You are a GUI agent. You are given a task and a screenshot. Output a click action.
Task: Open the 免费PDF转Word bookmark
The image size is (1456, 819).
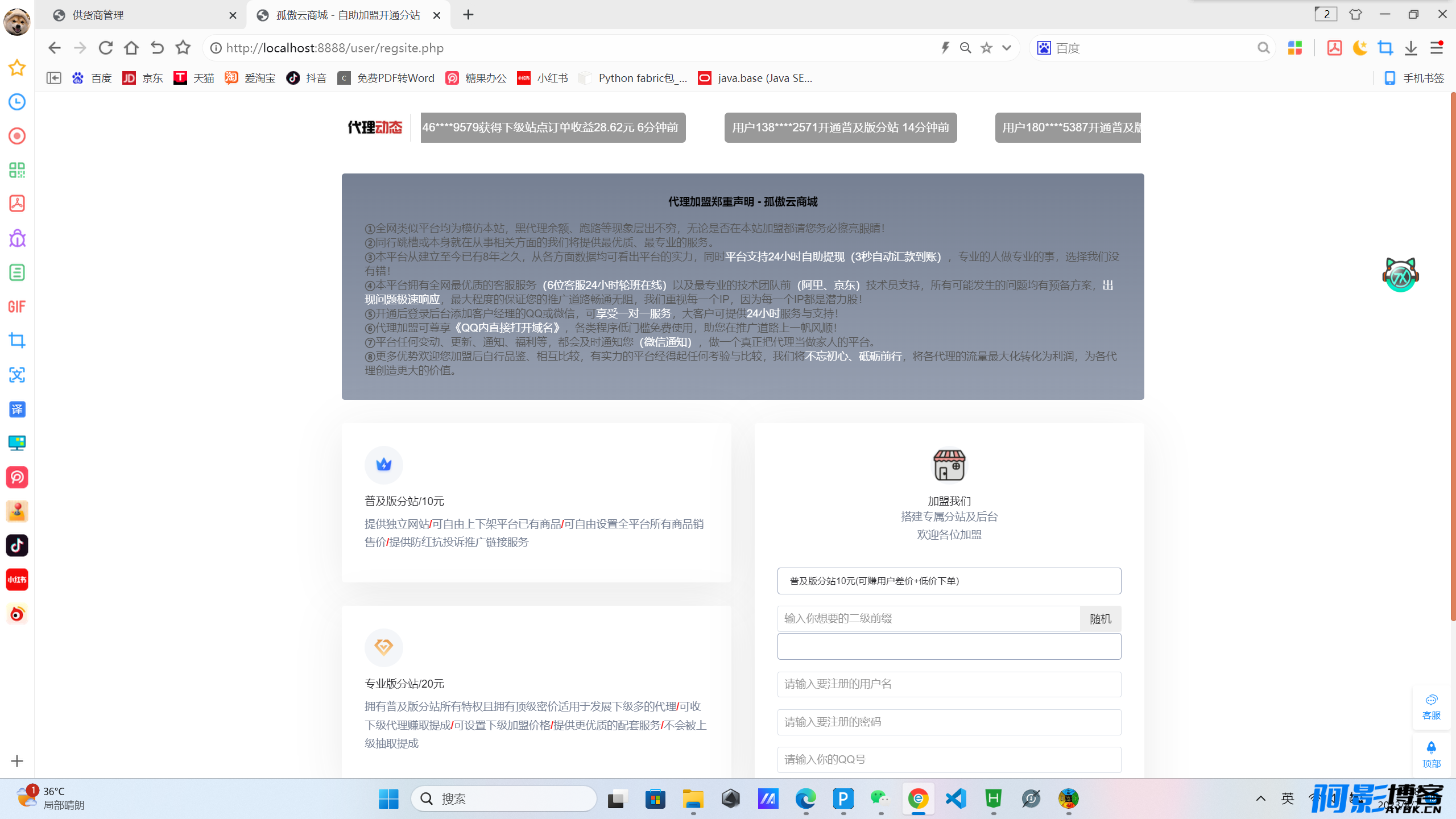(386, 78)
